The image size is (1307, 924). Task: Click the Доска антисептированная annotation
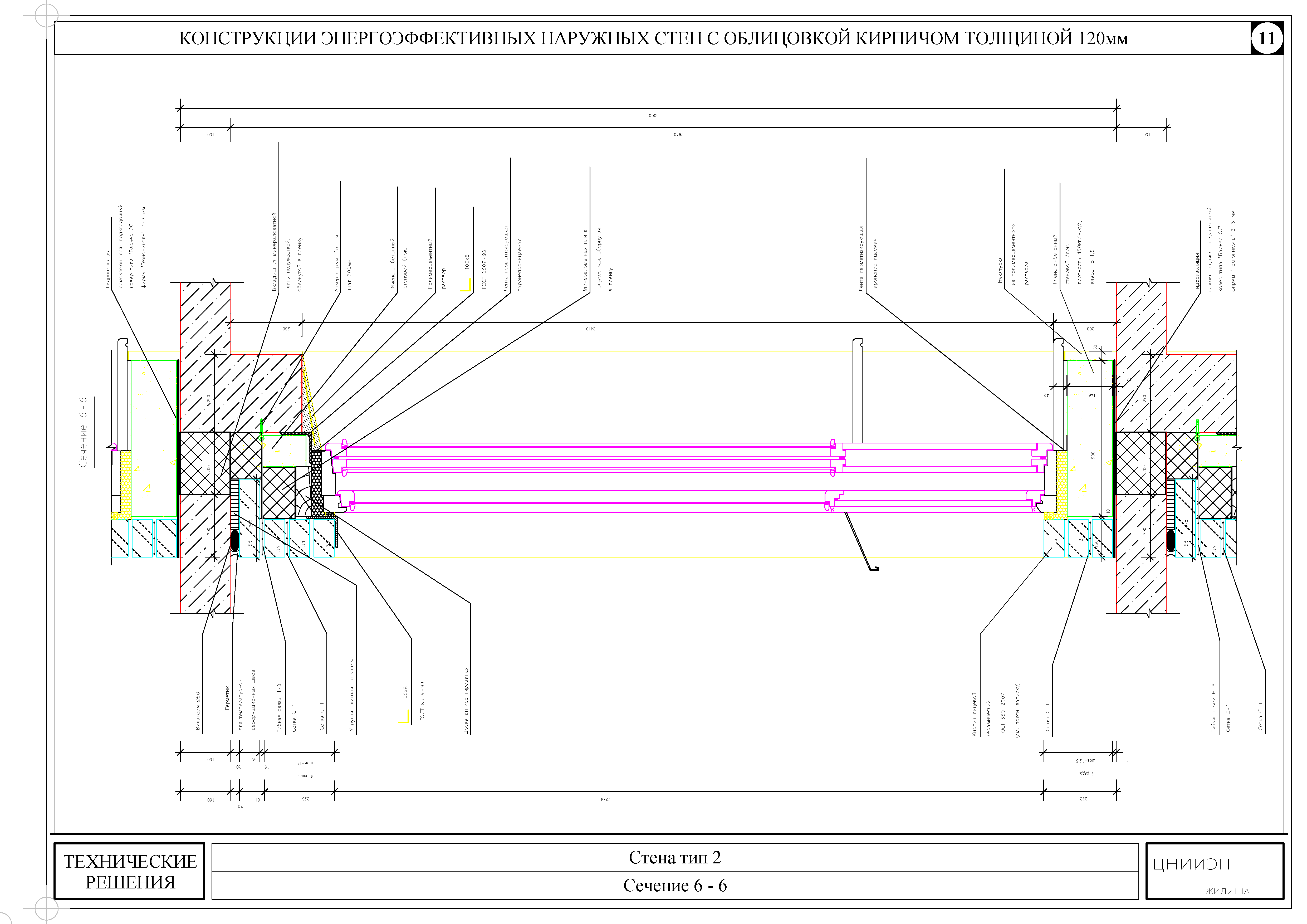466,700
